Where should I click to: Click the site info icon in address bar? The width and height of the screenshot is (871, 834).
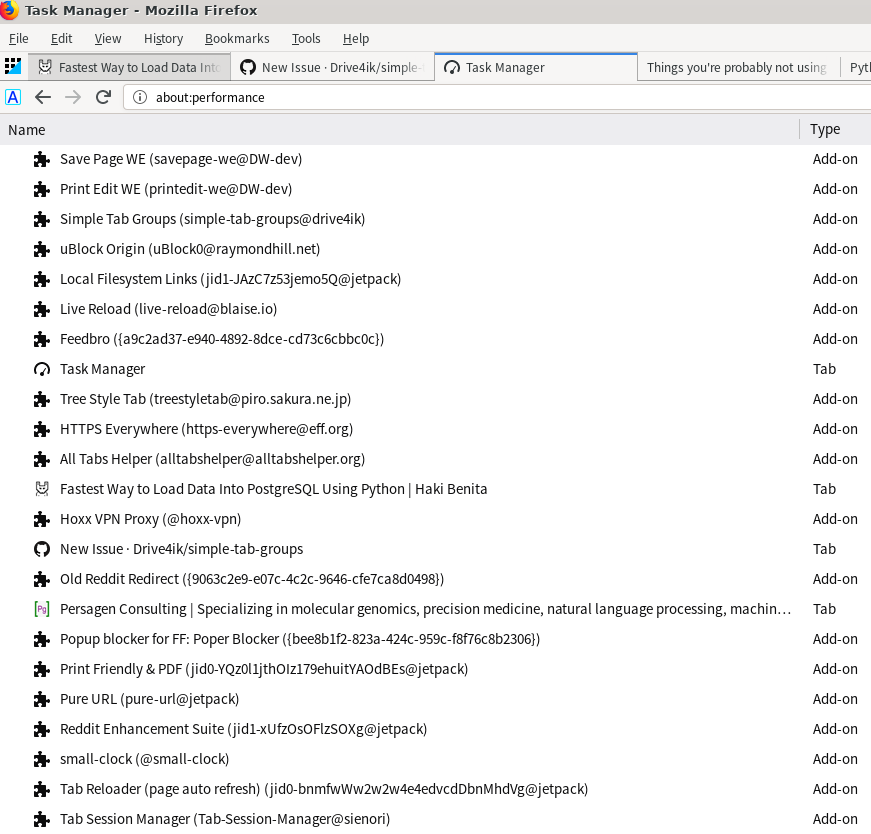click(x=140, y=97)
